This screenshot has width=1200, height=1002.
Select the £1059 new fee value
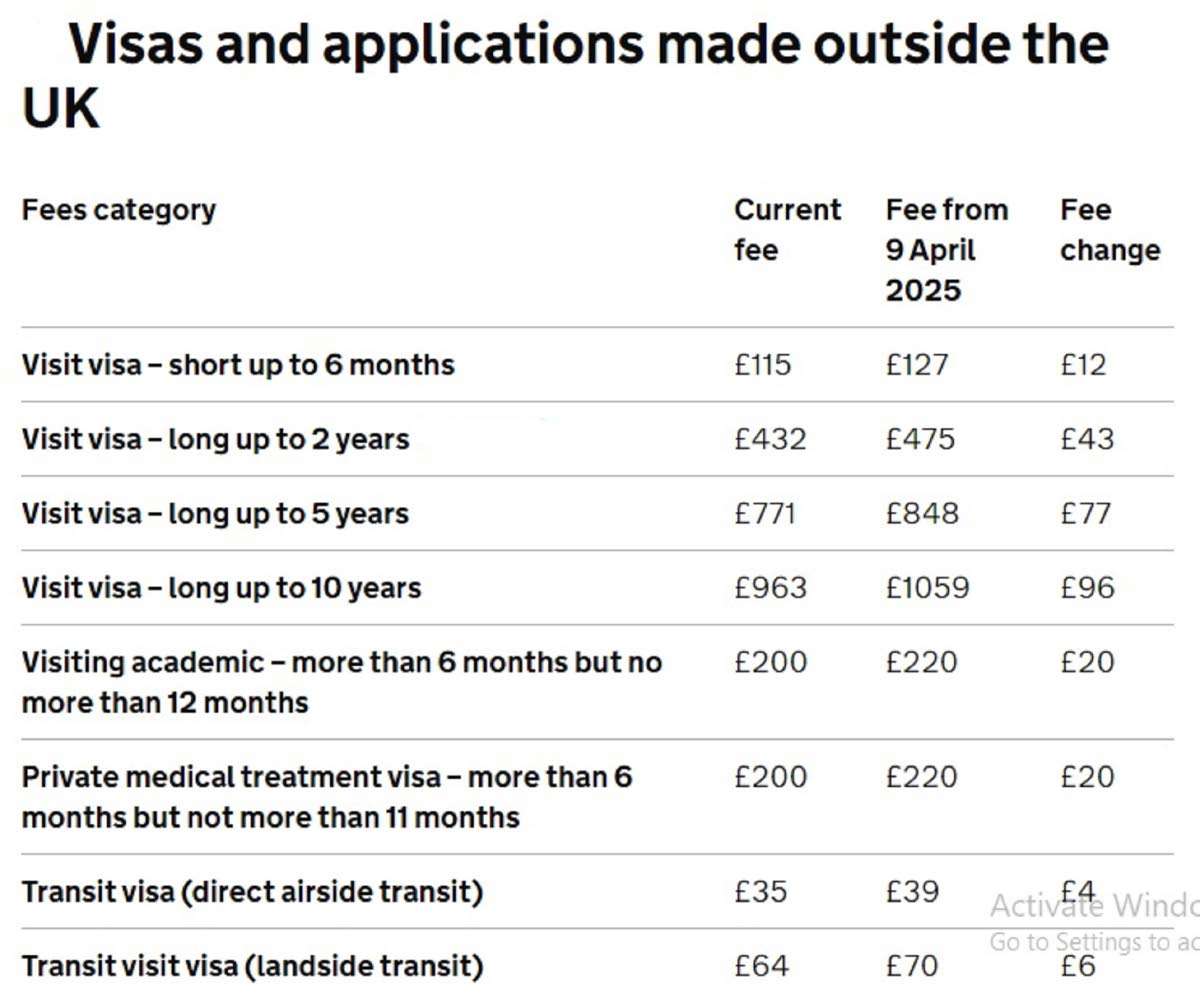[x=927, y=588]
